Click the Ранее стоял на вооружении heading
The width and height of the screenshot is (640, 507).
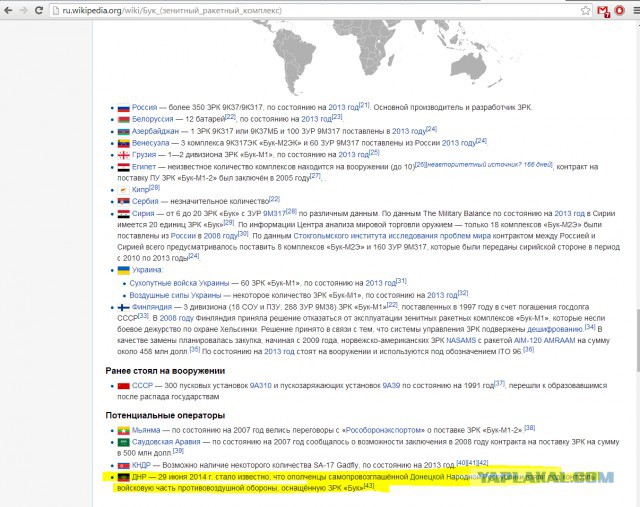coord(165,371)
